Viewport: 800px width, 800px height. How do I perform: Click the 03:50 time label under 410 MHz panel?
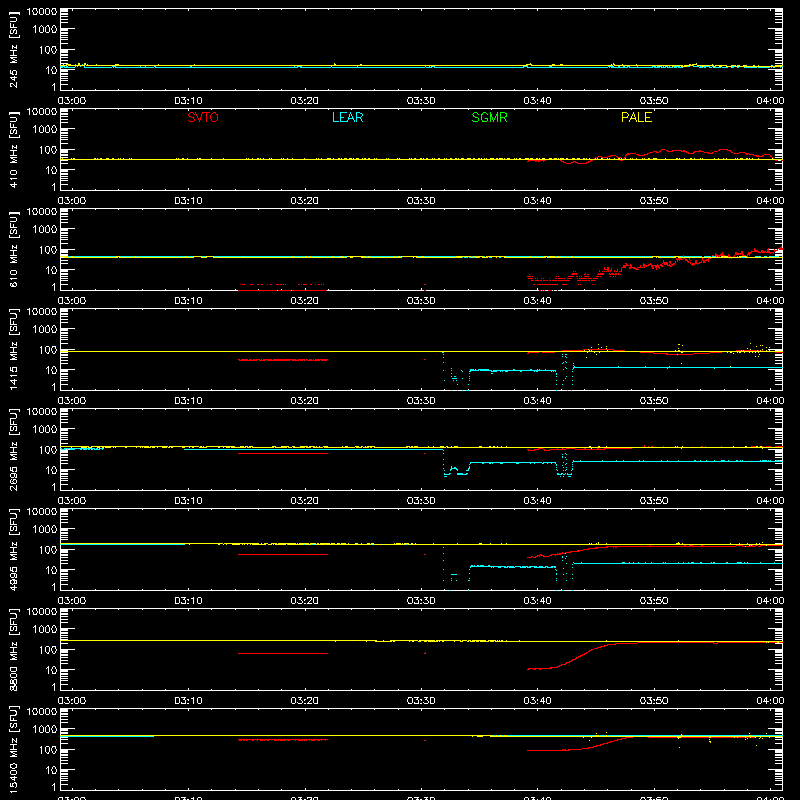(x=654, y=201)
